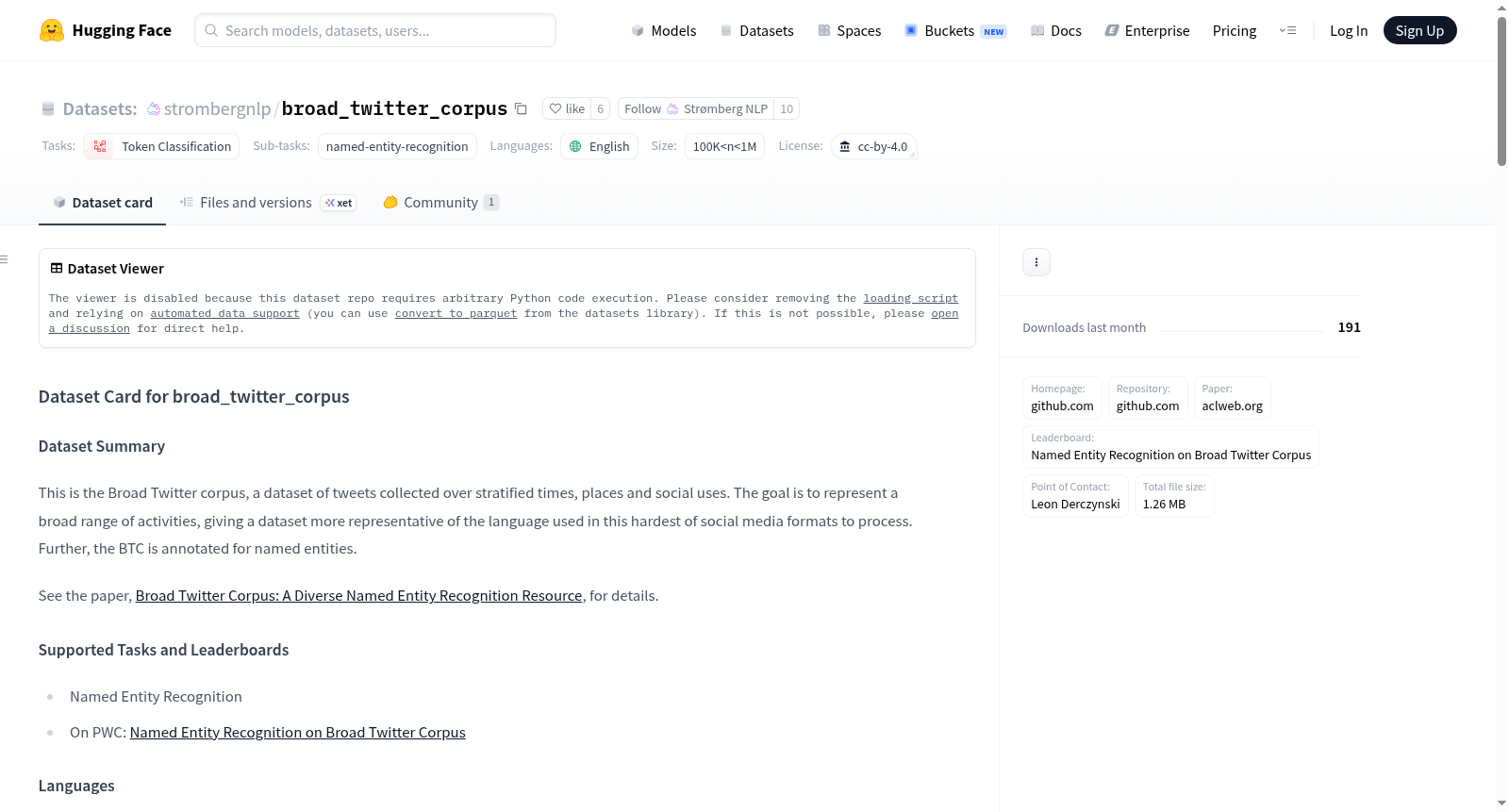
Task: Open the Docs page
Action: point(1055,30)
